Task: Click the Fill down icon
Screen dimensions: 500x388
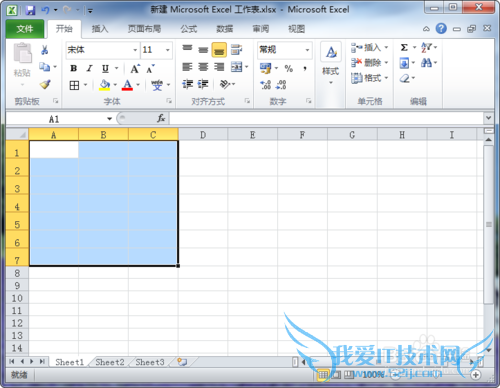Action: pos(404,63)
